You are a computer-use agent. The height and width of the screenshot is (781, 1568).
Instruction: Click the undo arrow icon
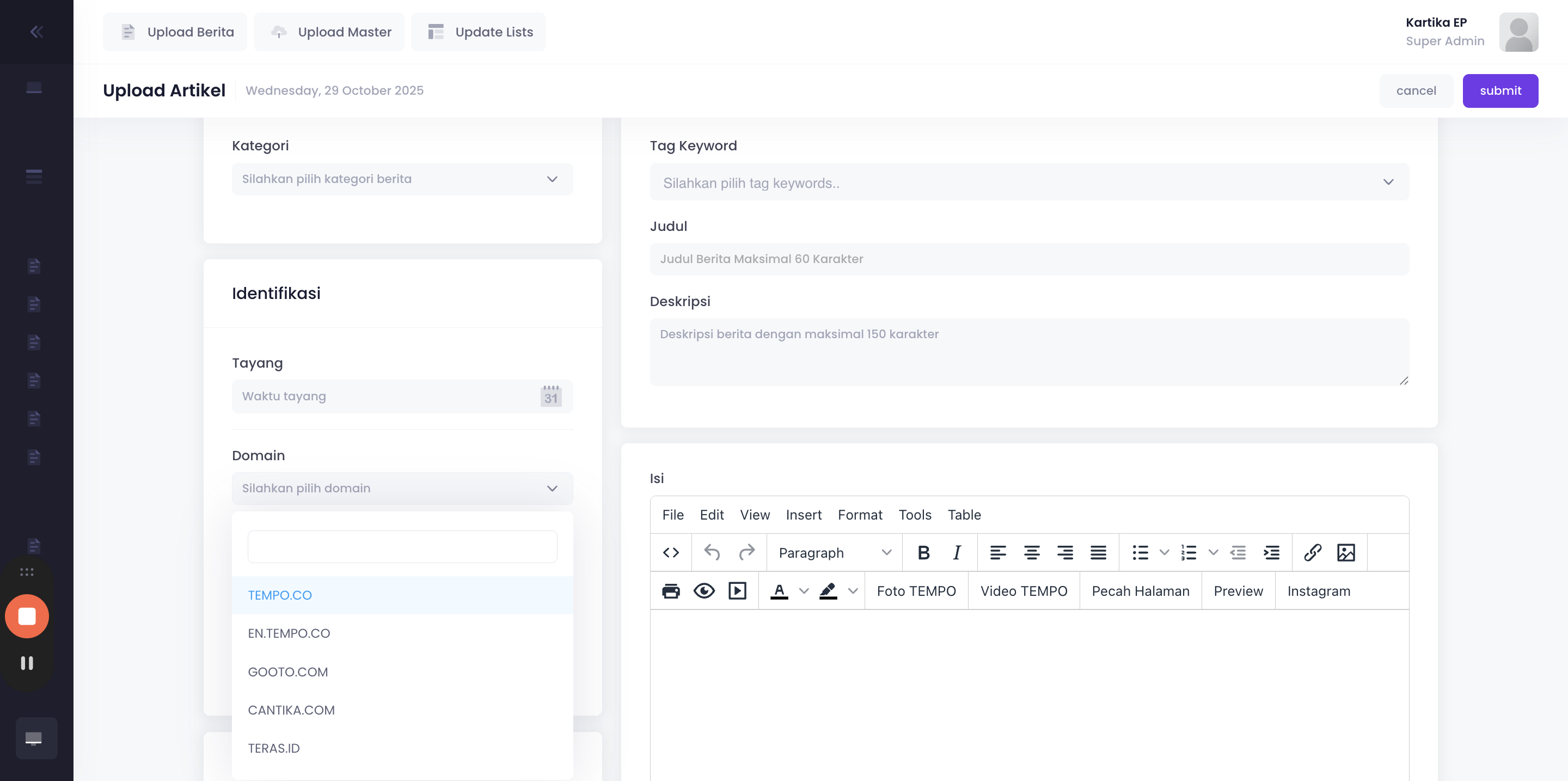(x=712, y=552)
